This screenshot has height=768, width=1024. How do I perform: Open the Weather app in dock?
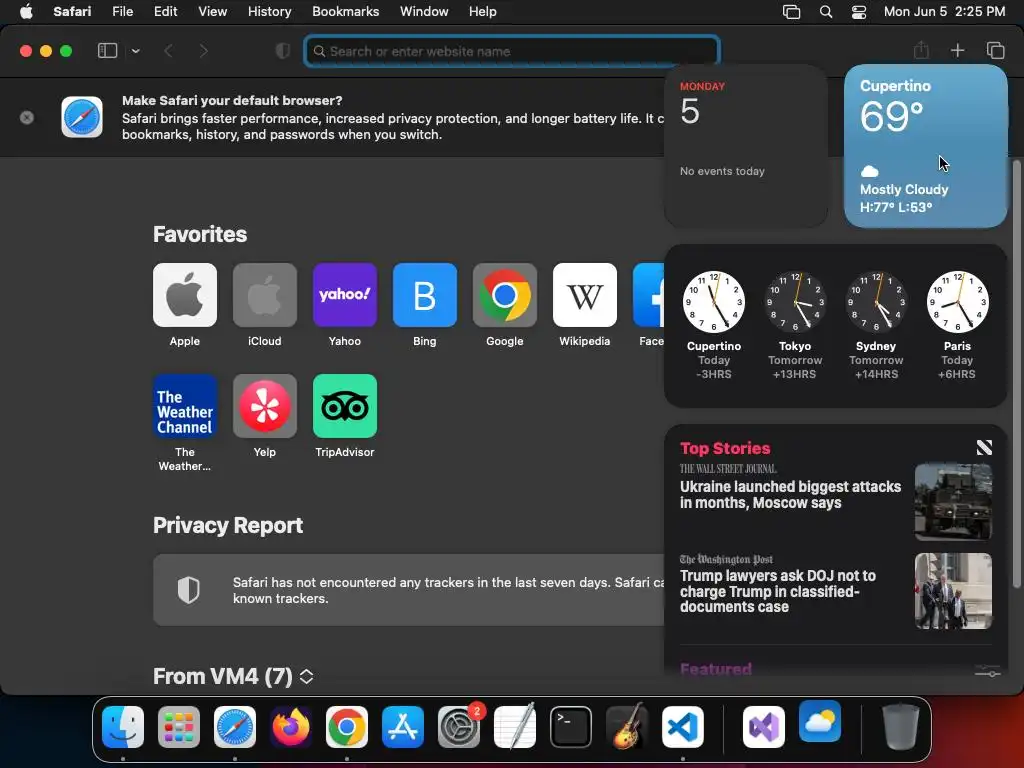point(820,722)
